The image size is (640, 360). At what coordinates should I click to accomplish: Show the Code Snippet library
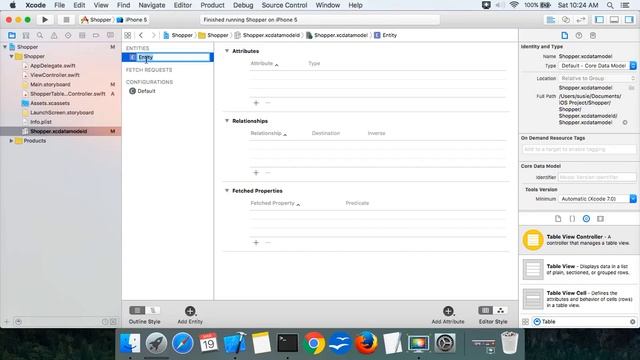click(572, 219)
